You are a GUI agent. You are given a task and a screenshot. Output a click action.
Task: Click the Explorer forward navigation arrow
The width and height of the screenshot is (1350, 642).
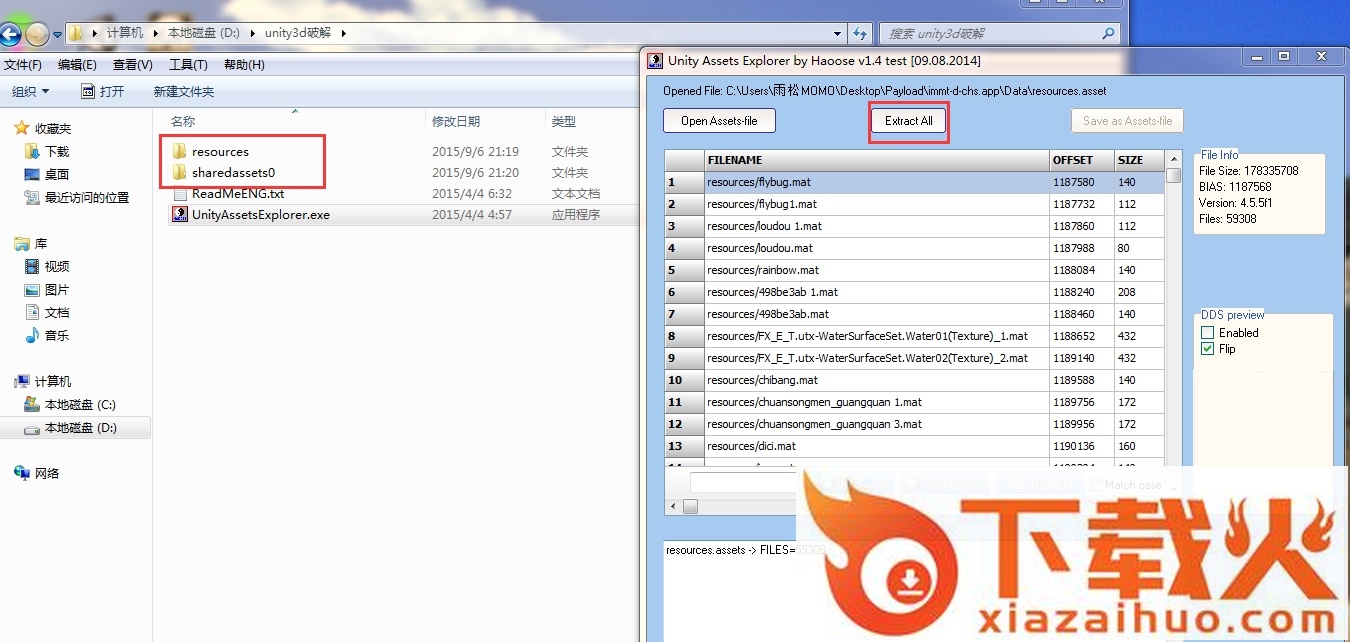tap(37, 35)
